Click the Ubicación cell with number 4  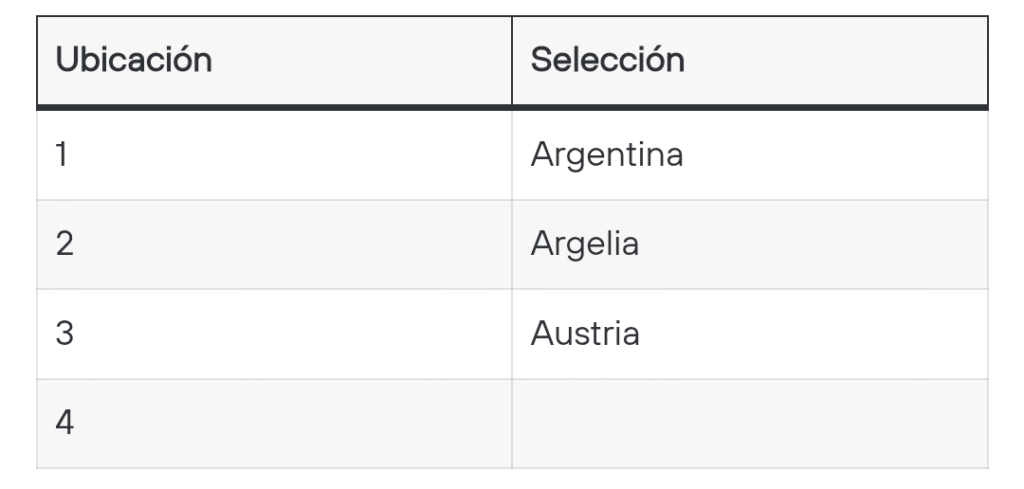274,423
